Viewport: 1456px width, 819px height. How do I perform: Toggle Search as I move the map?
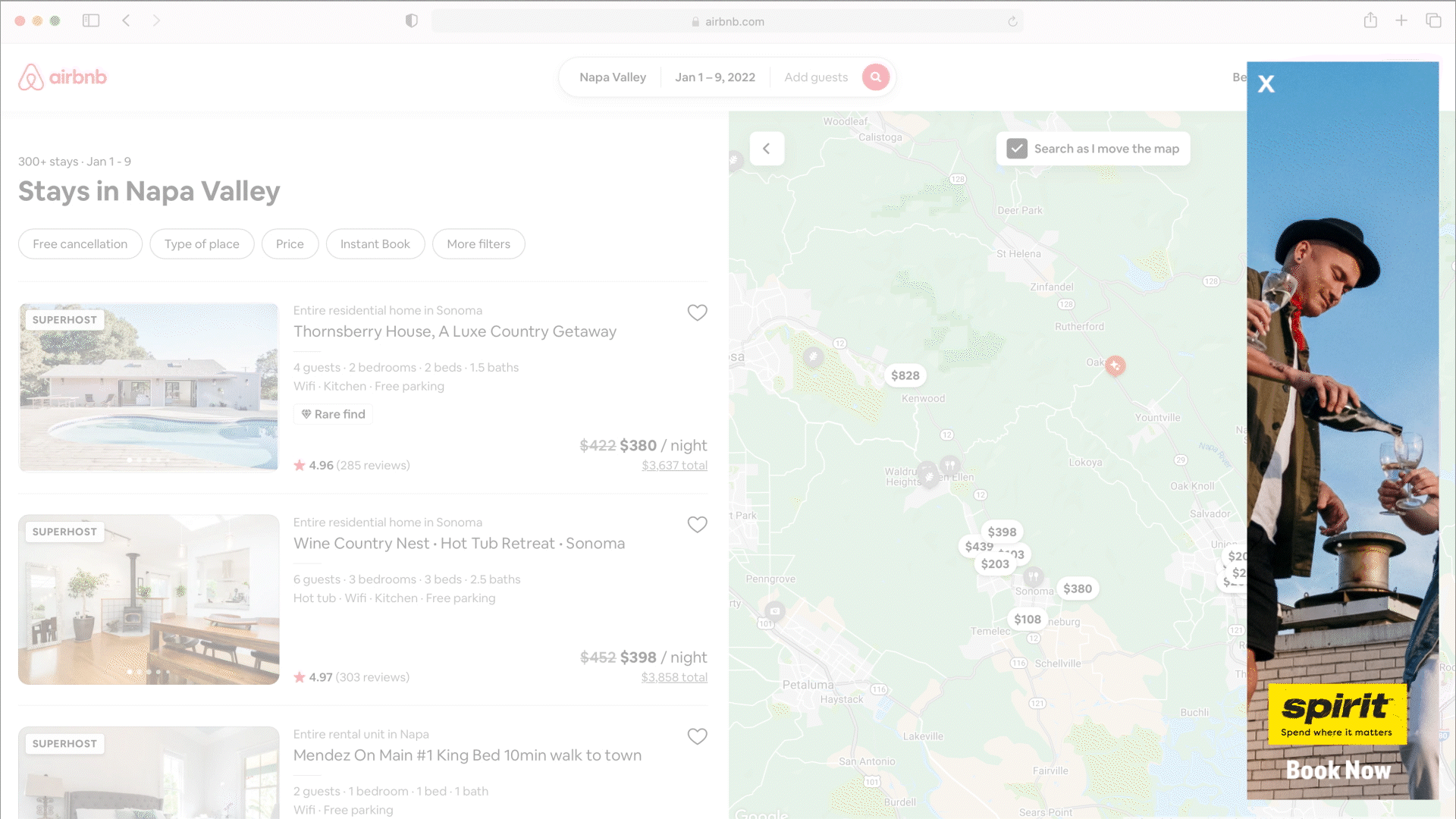(1017, 149)
